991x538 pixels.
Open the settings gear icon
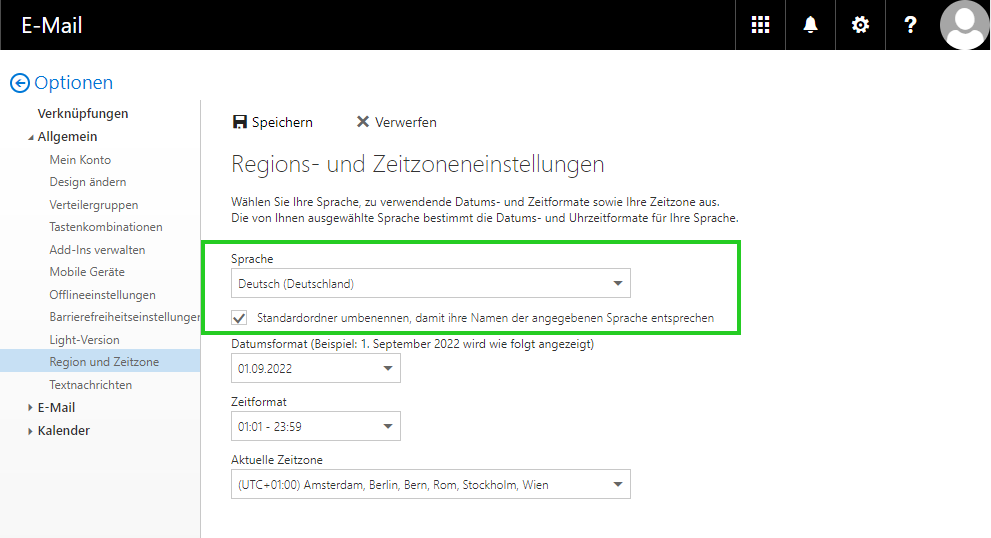(860, 25)
